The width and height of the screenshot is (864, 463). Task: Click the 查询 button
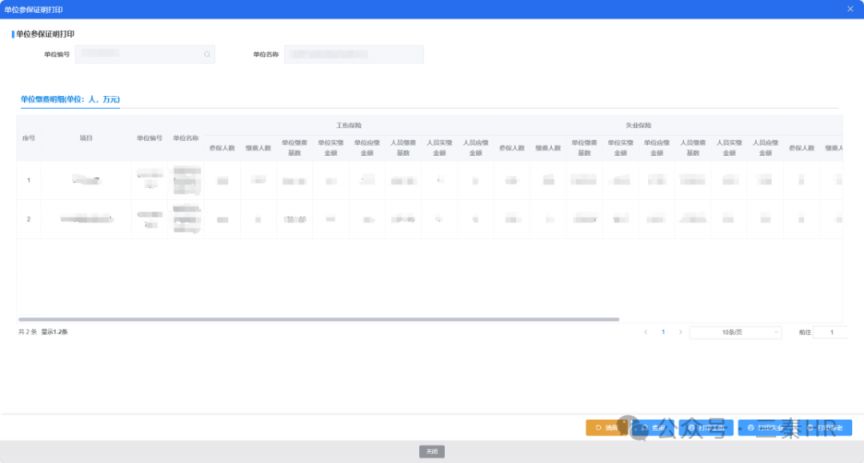(651, 428)
